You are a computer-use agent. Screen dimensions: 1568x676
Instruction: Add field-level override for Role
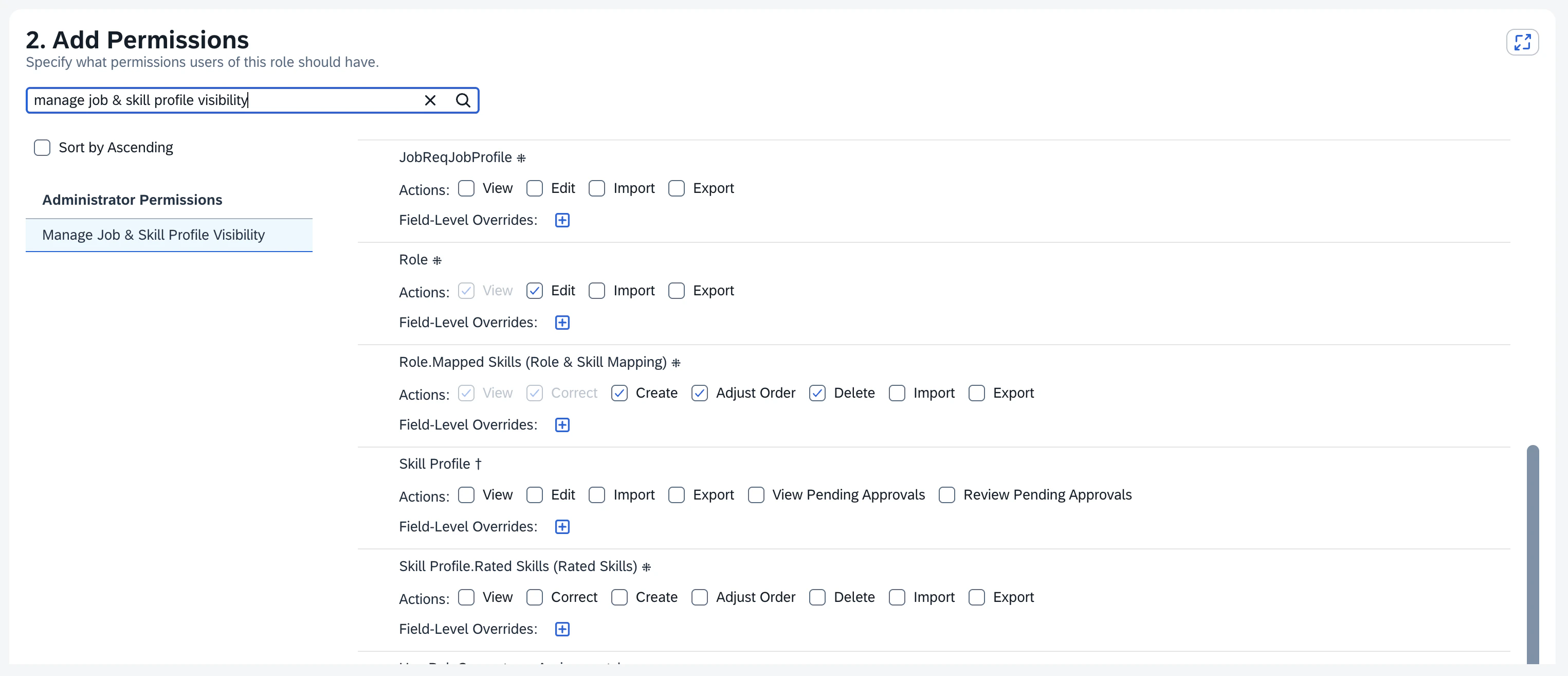click(562, 322)
